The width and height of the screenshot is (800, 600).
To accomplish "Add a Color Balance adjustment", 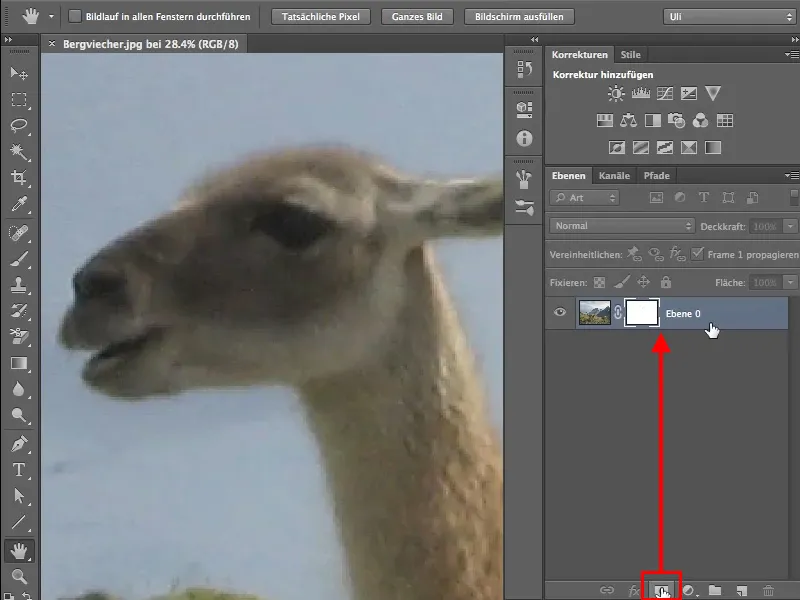I will pyautogui.click(x=628, y=121).
